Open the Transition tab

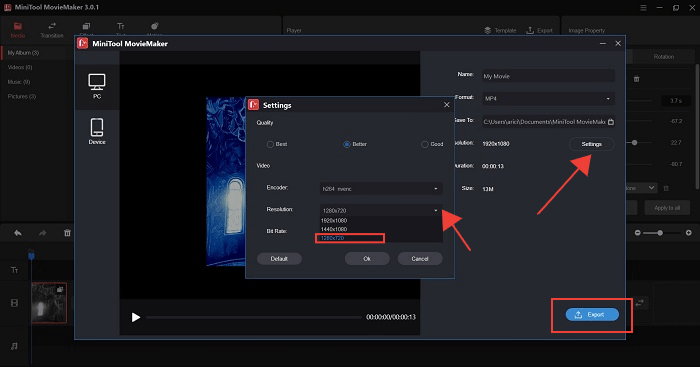[52, 30]
